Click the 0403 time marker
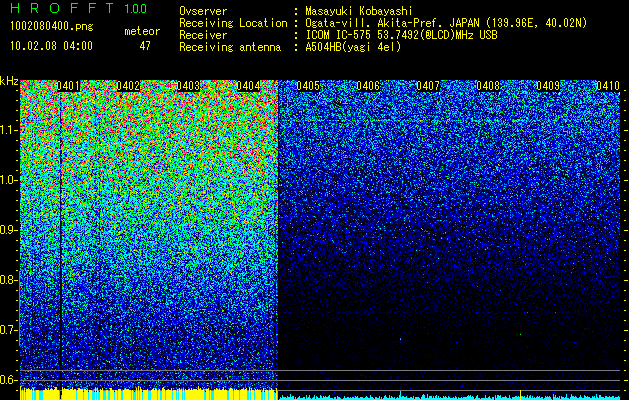629x400 pixels. 188,86
